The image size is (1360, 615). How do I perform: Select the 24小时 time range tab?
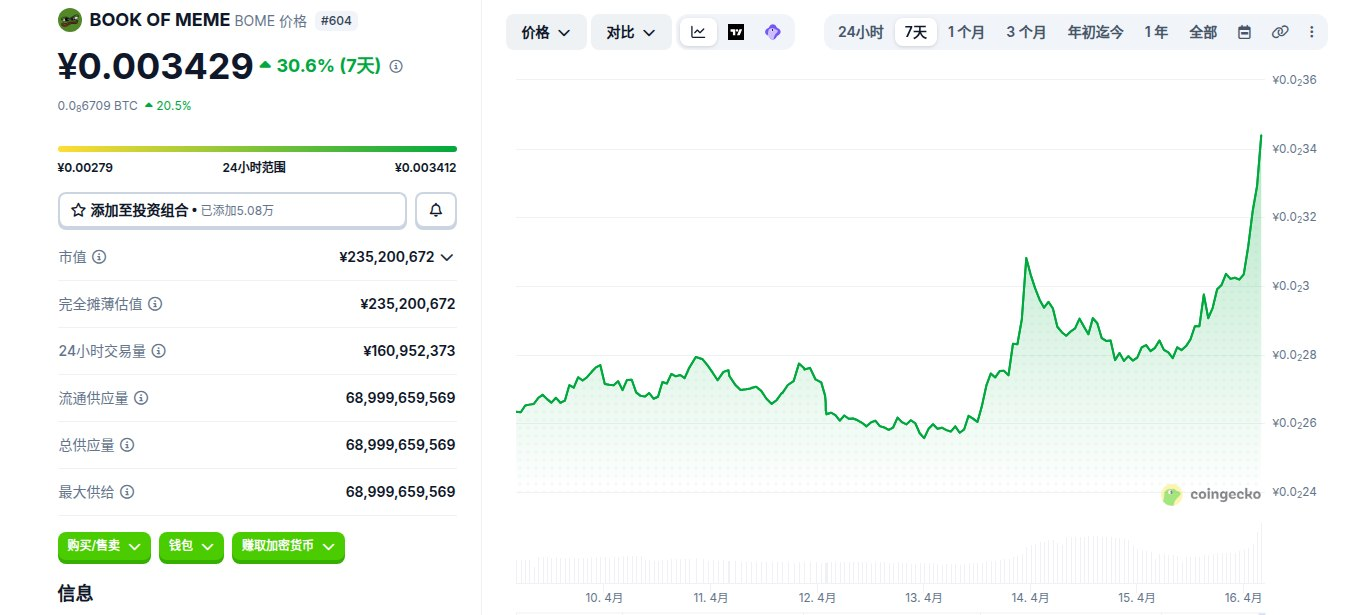(860, 32)
